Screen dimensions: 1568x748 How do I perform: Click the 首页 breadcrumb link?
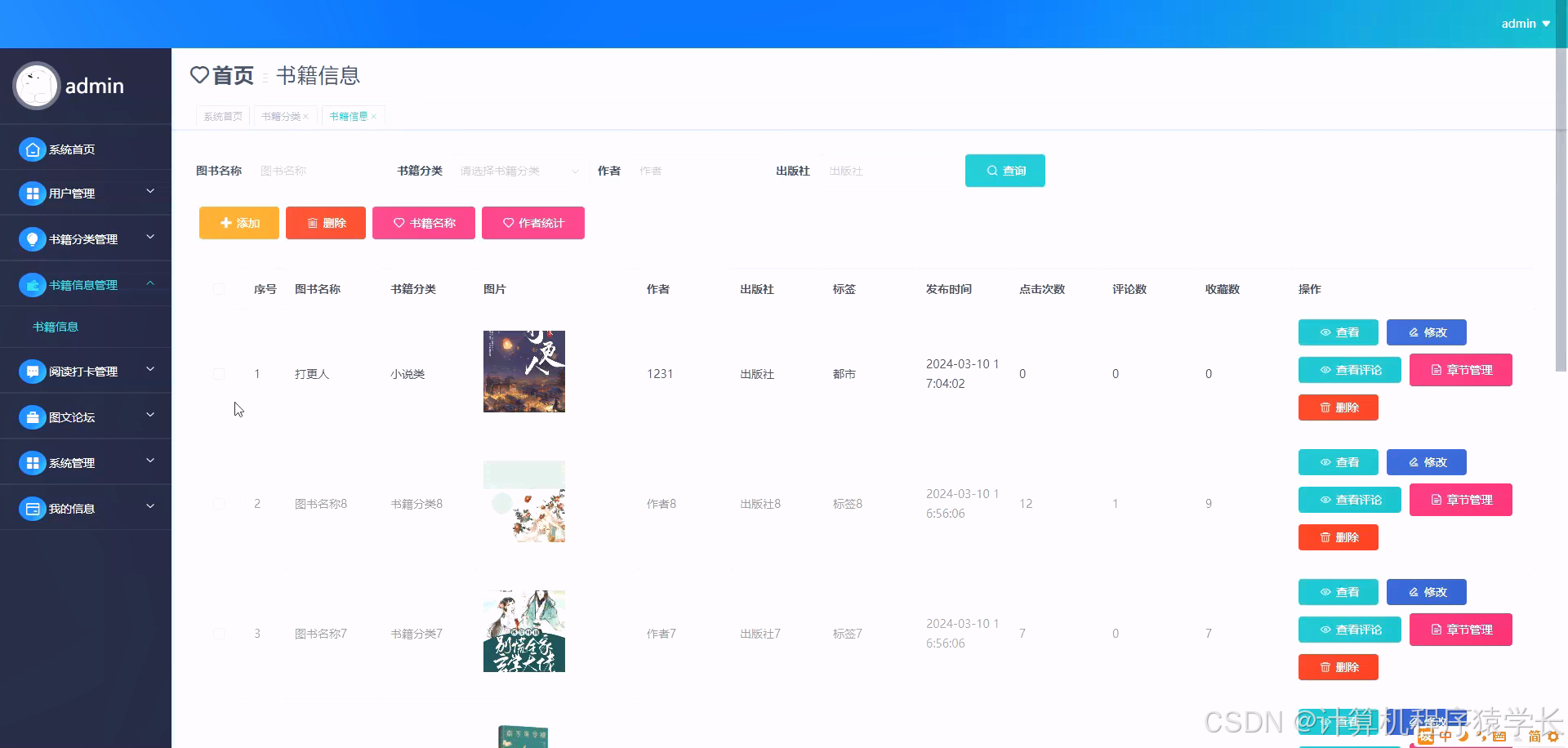[x=233, y=75]
